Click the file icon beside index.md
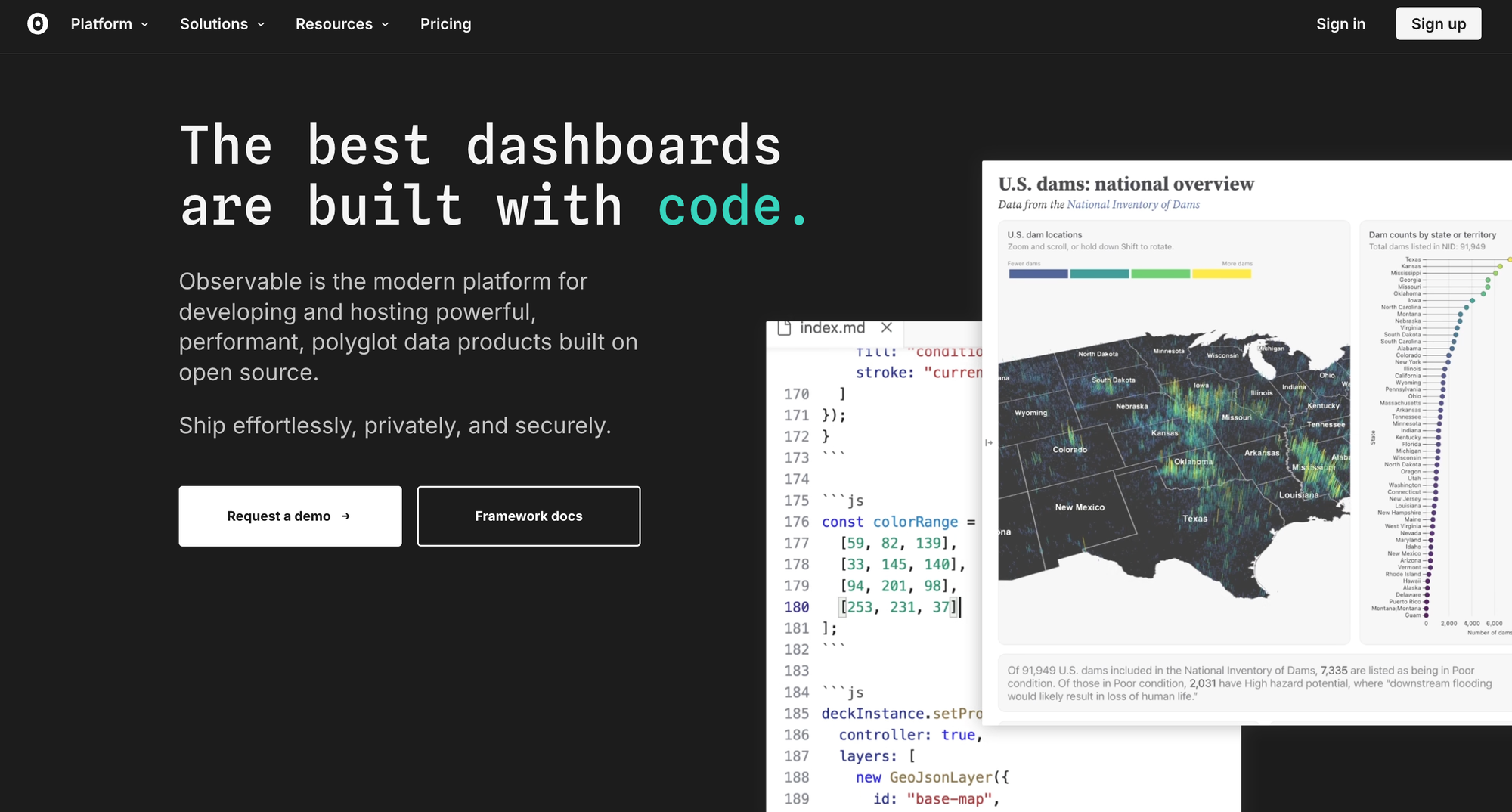Image resolution: width=1512 pixels, height=812 pixels. (784, 328)
